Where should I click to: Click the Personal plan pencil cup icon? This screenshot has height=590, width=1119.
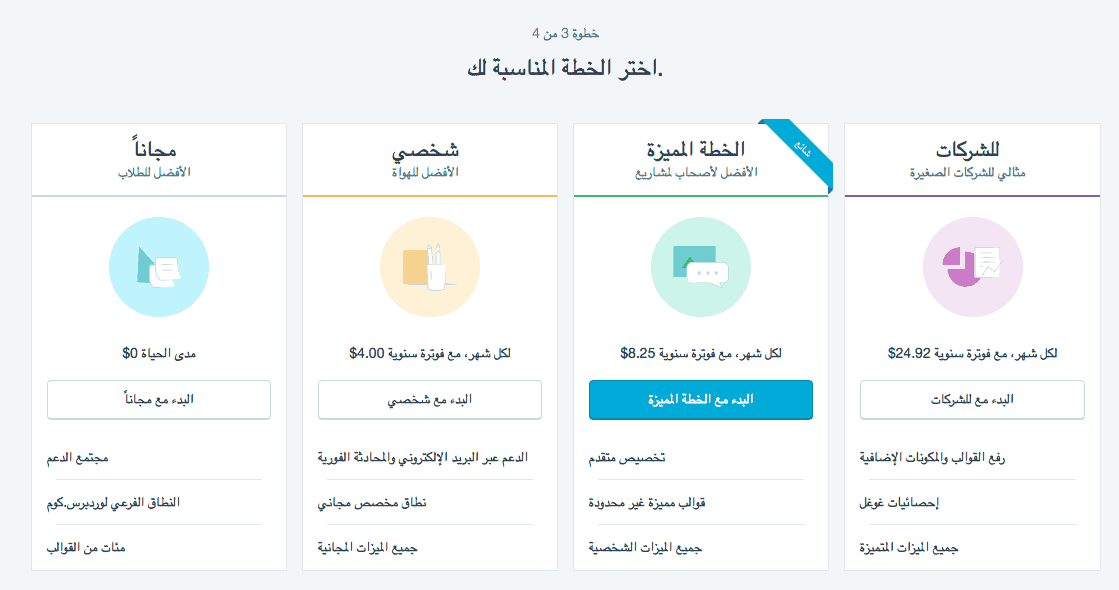click(430, 267)
